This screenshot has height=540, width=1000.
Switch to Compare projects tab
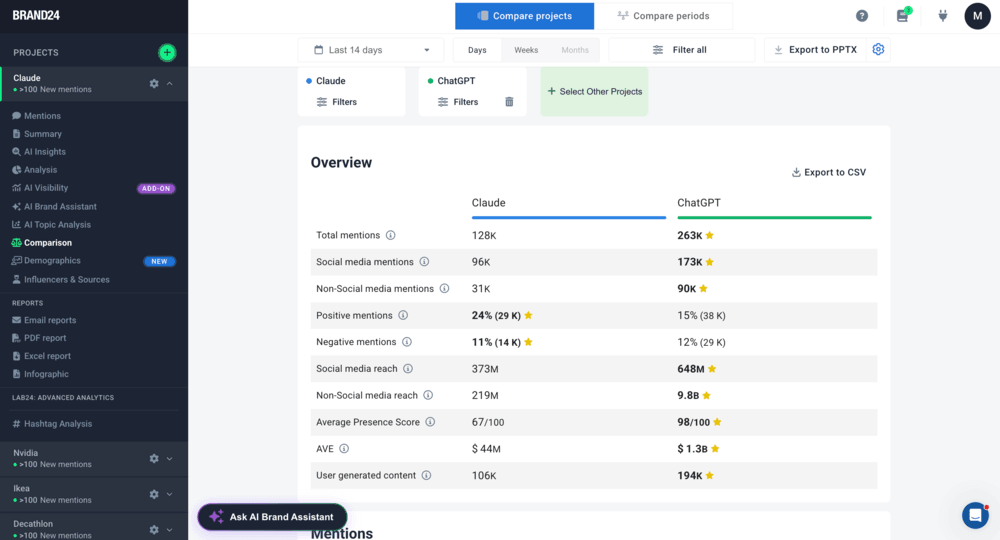524,16
